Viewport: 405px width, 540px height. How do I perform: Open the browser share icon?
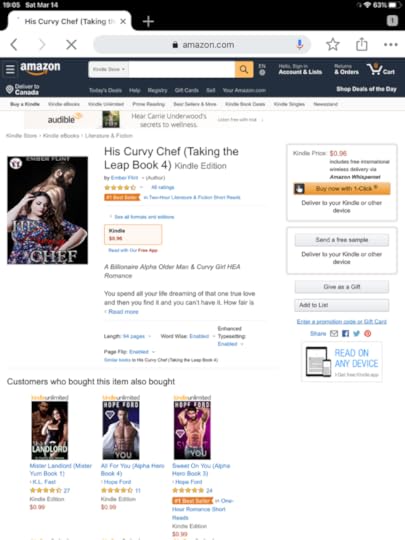point(362,44)
